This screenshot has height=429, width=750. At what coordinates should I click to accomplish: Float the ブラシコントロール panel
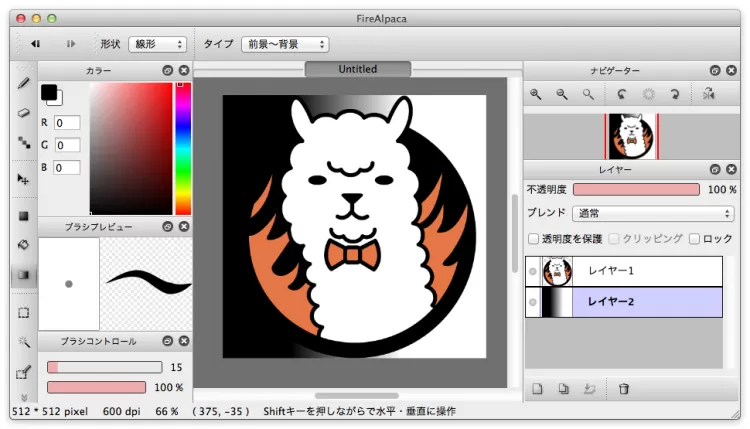point(167,341)
